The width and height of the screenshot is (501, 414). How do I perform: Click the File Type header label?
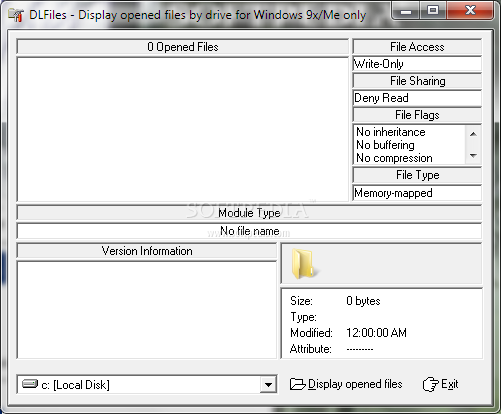(x=417, y=175)
